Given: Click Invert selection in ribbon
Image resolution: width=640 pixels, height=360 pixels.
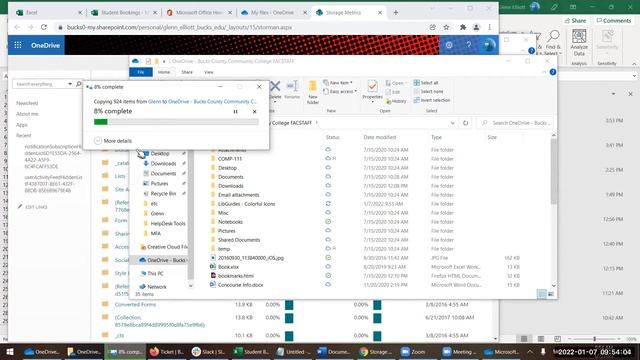Looking at the screenshot, I should [x=432, y=100].
